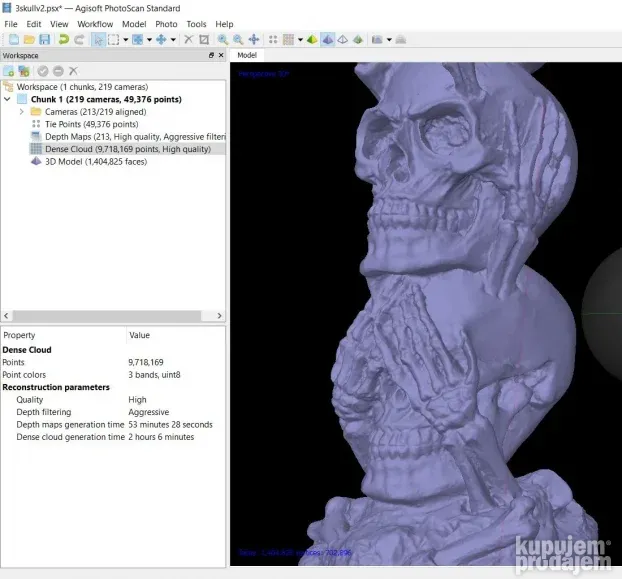Select 3D Model (1,404,825 faces) item
Screen dimensions: 622x579
(x=96, y=161)
